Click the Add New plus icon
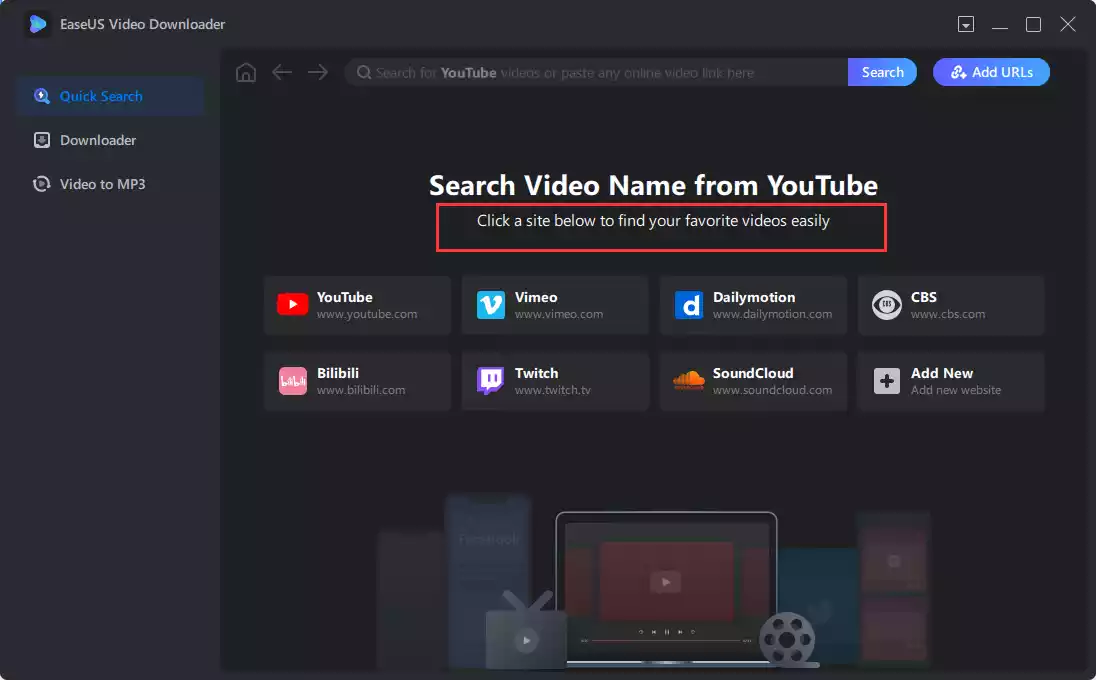This screenshot has height=680, width=1096. tap(887, 382)
